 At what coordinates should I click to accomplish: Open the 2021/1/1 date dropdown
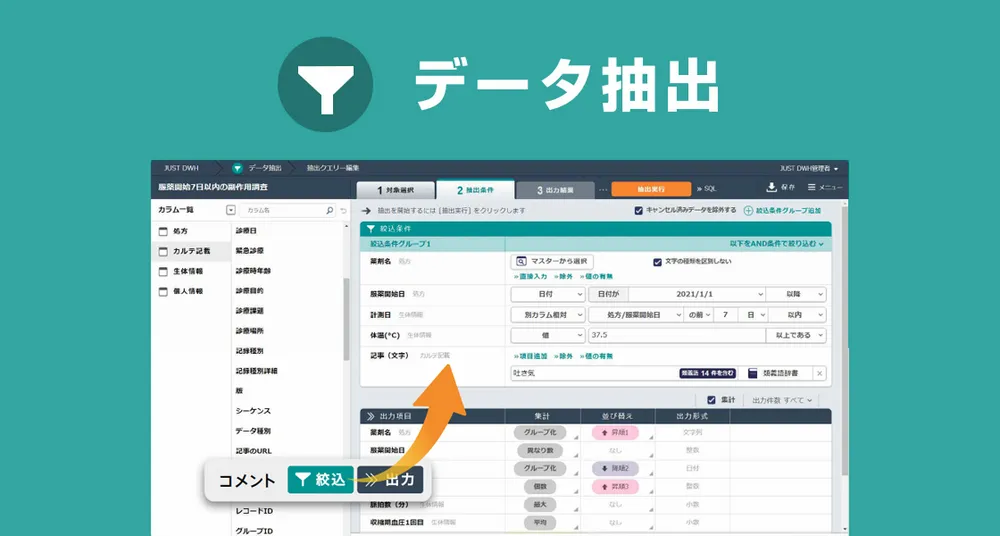coord(696,294)
